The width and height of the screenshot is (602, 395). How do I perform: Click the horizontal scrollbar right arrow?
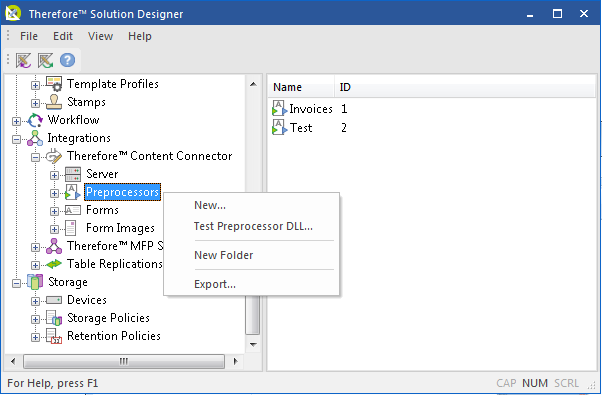pos(235,361)
